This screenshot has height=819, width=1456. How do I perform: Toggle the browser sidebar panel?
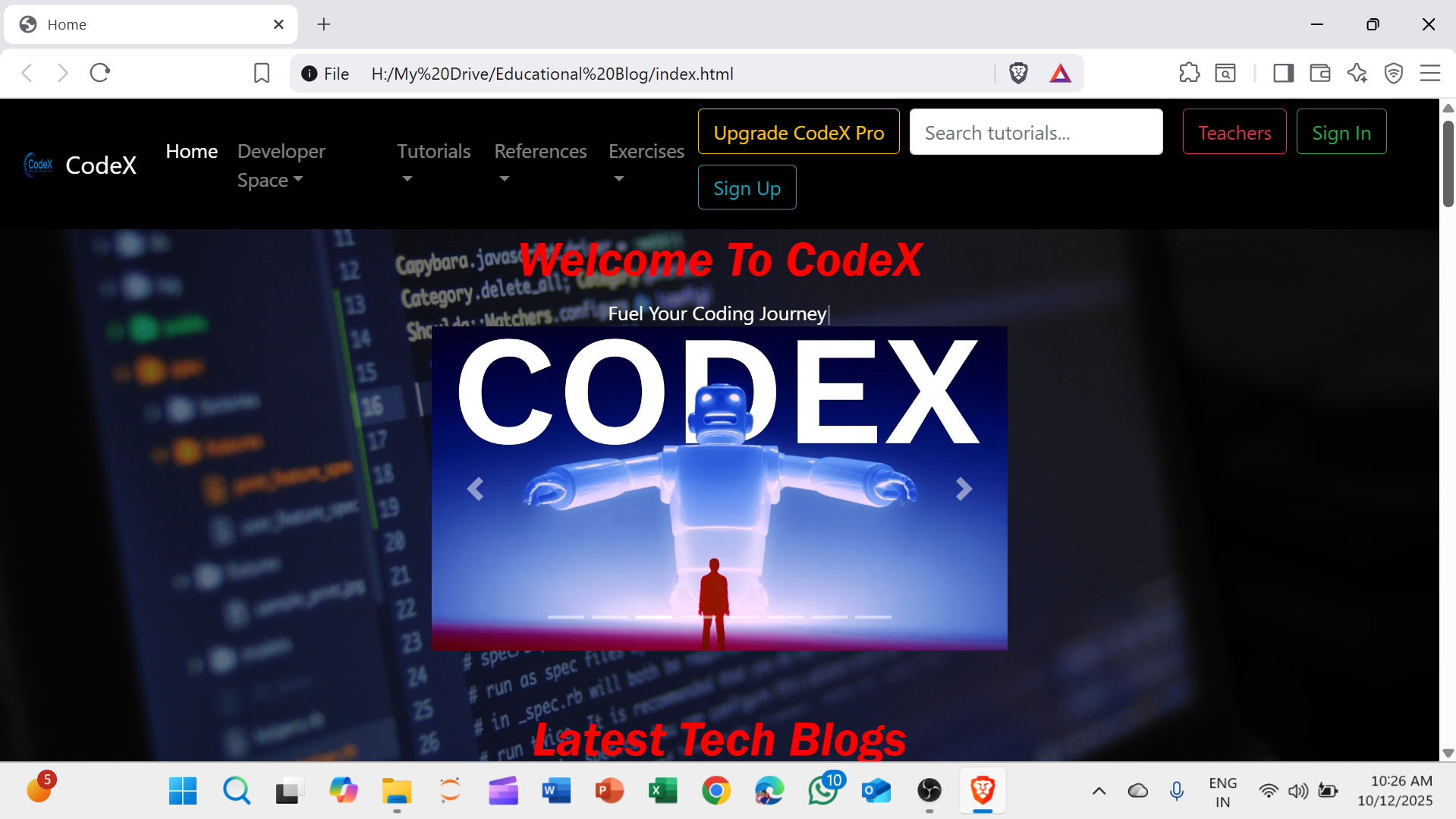1283,73
